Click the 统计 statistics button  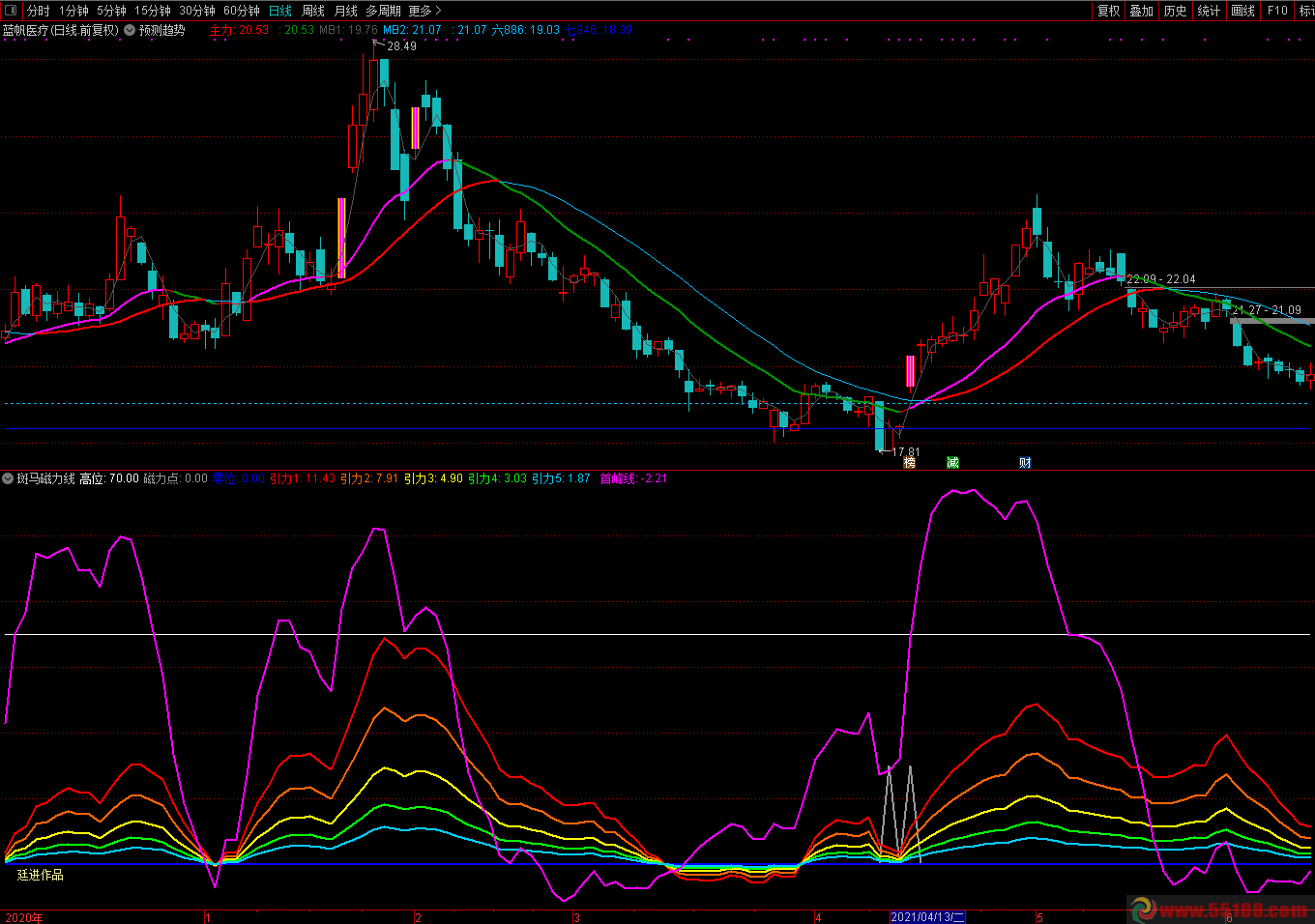pyautogui.click(x=1209, y=11)
